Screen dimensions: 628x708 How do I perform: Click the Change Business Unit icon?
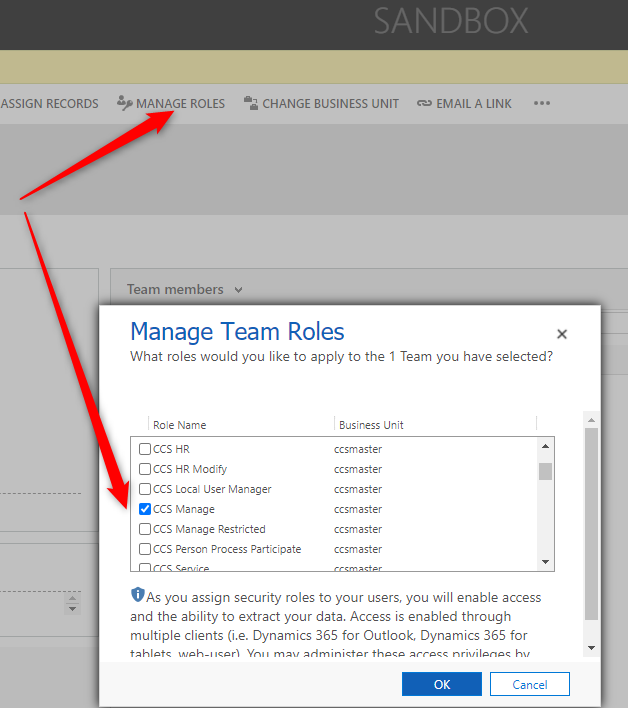pos(250,103)
